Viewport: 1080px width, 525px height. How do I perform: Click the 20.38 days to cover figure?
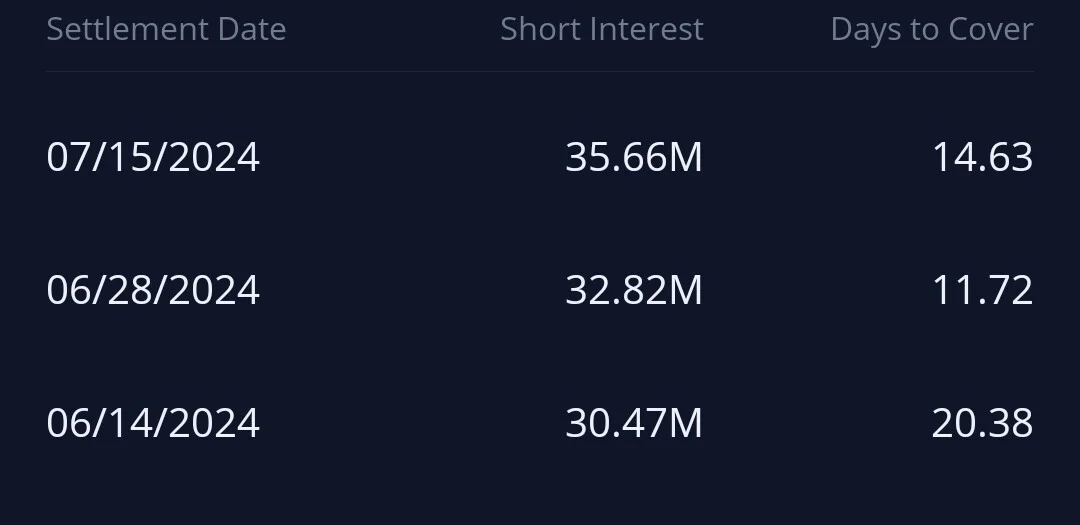tap(982, 423)
